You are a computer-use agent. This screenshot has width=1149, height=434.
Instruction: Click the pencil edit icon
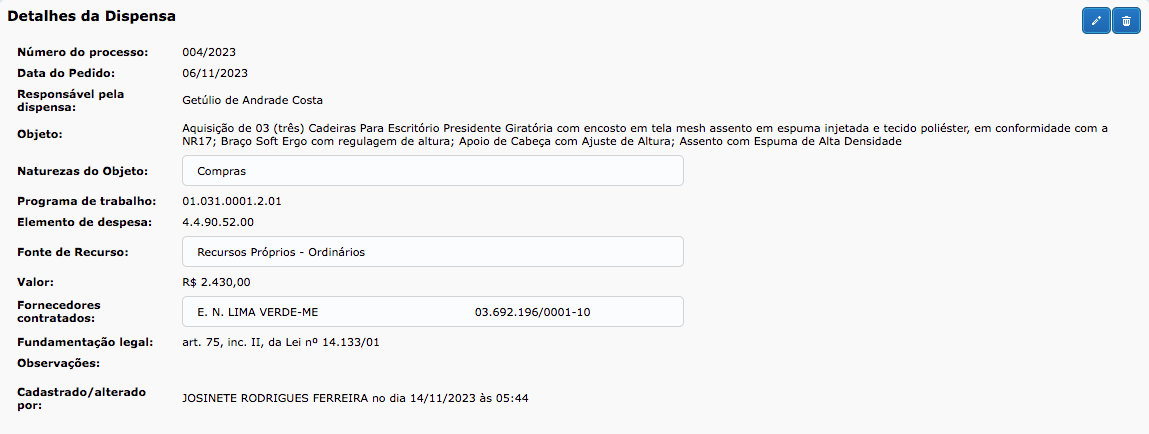1096,21
